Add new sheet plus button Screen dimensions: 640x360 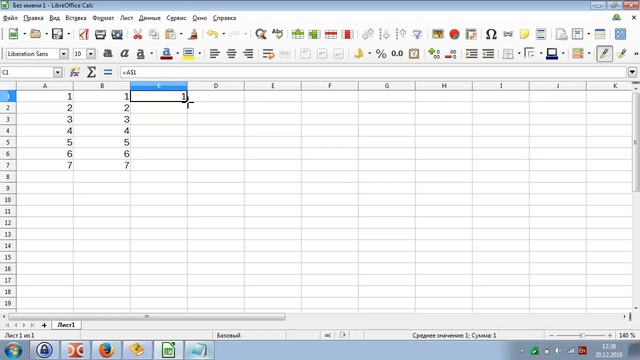(x=44, y=325)
